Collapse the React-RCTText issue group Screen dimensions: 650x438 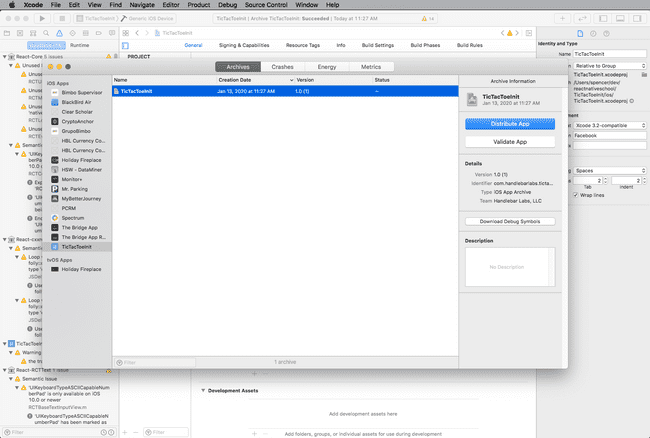(x=5, y=370)
